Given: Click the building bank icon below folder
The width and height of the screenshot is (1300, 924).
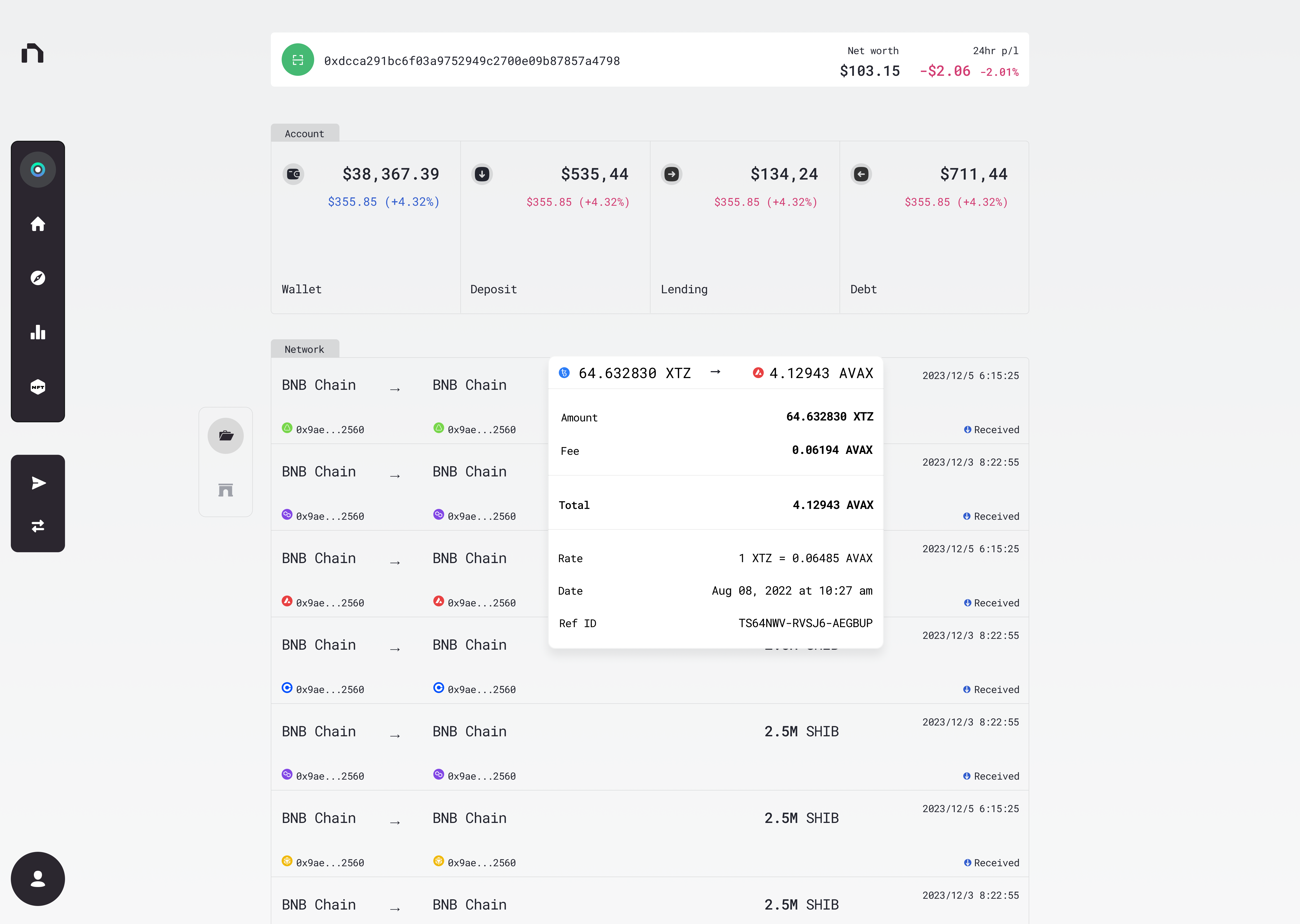Looking at the screenshot, I should click(x=226, y=490).
